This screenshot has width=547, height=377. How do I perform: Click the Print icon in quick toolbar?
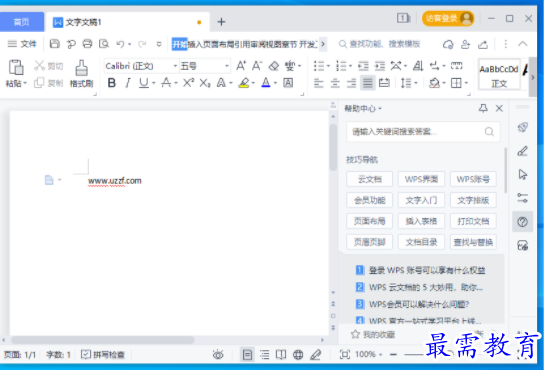(87, 44)
